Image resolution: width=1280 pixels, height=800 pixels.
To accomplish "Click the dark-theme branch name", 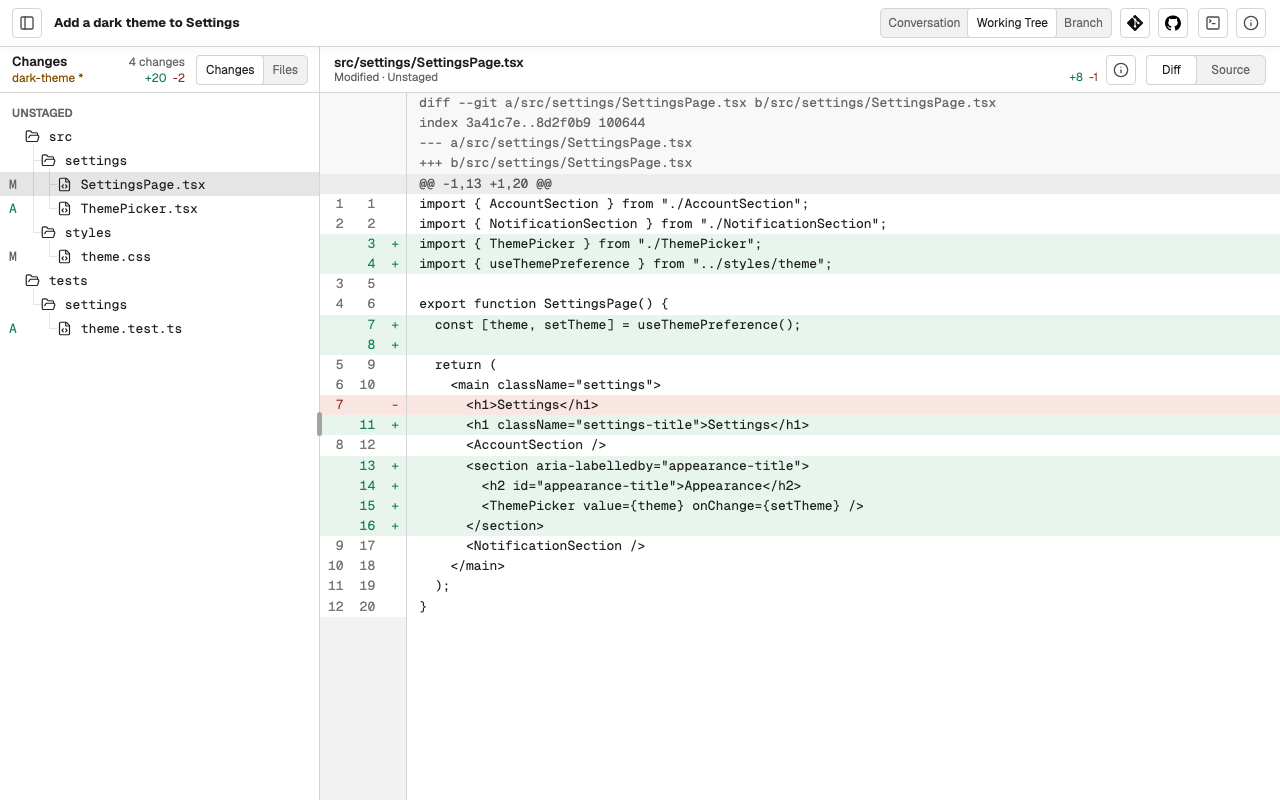I will coord(47,78).
